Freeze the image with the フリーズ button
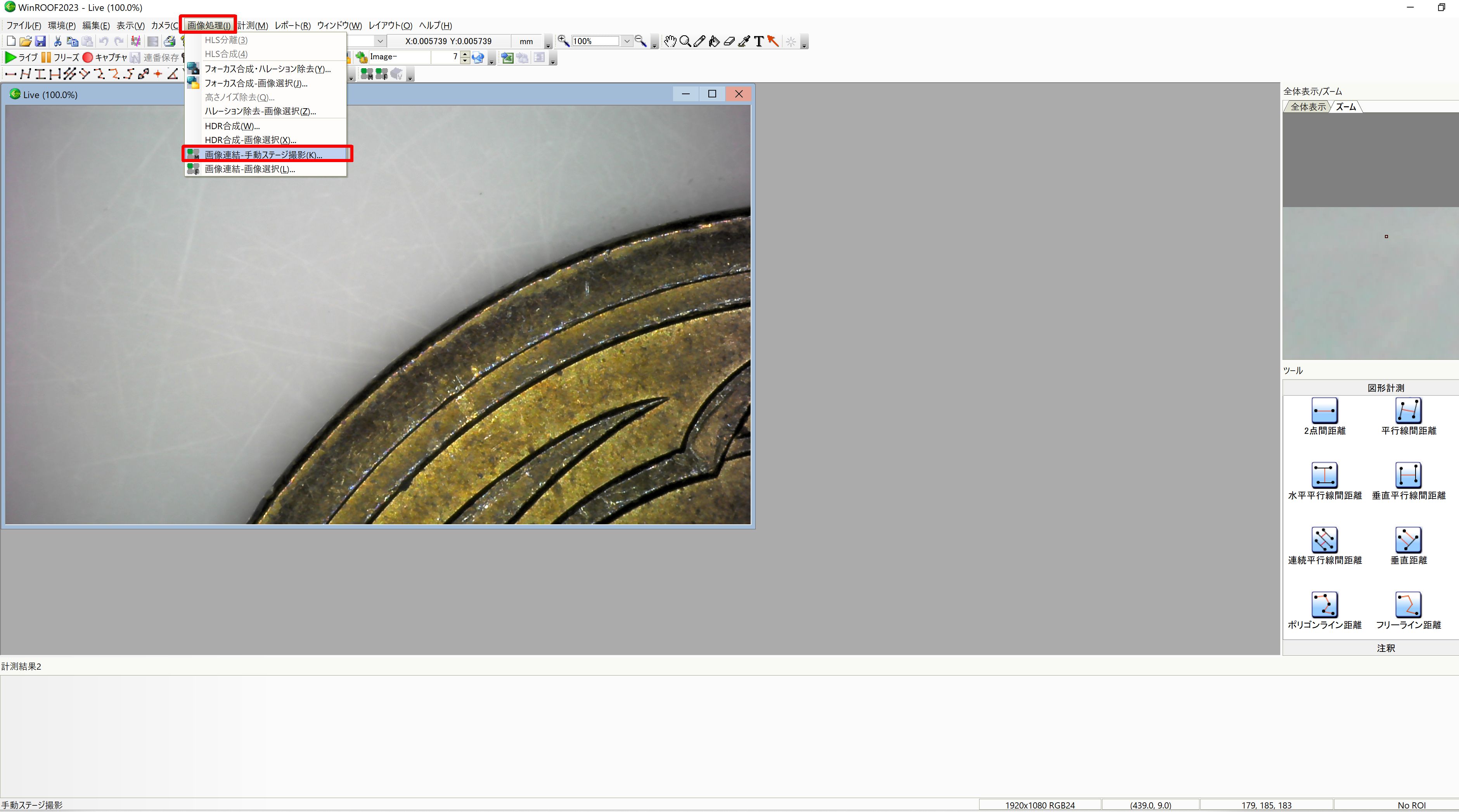This screenshot has width=1459, height=812. coord(60,57)
